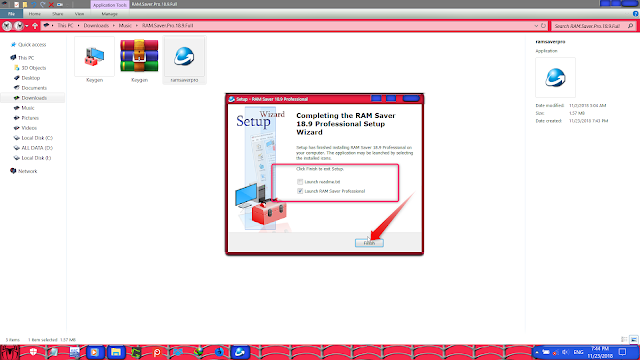Click the ramsaverpro preview icon in details pane
This screenshot has width=640, height=360.
[x=555, y=78]
